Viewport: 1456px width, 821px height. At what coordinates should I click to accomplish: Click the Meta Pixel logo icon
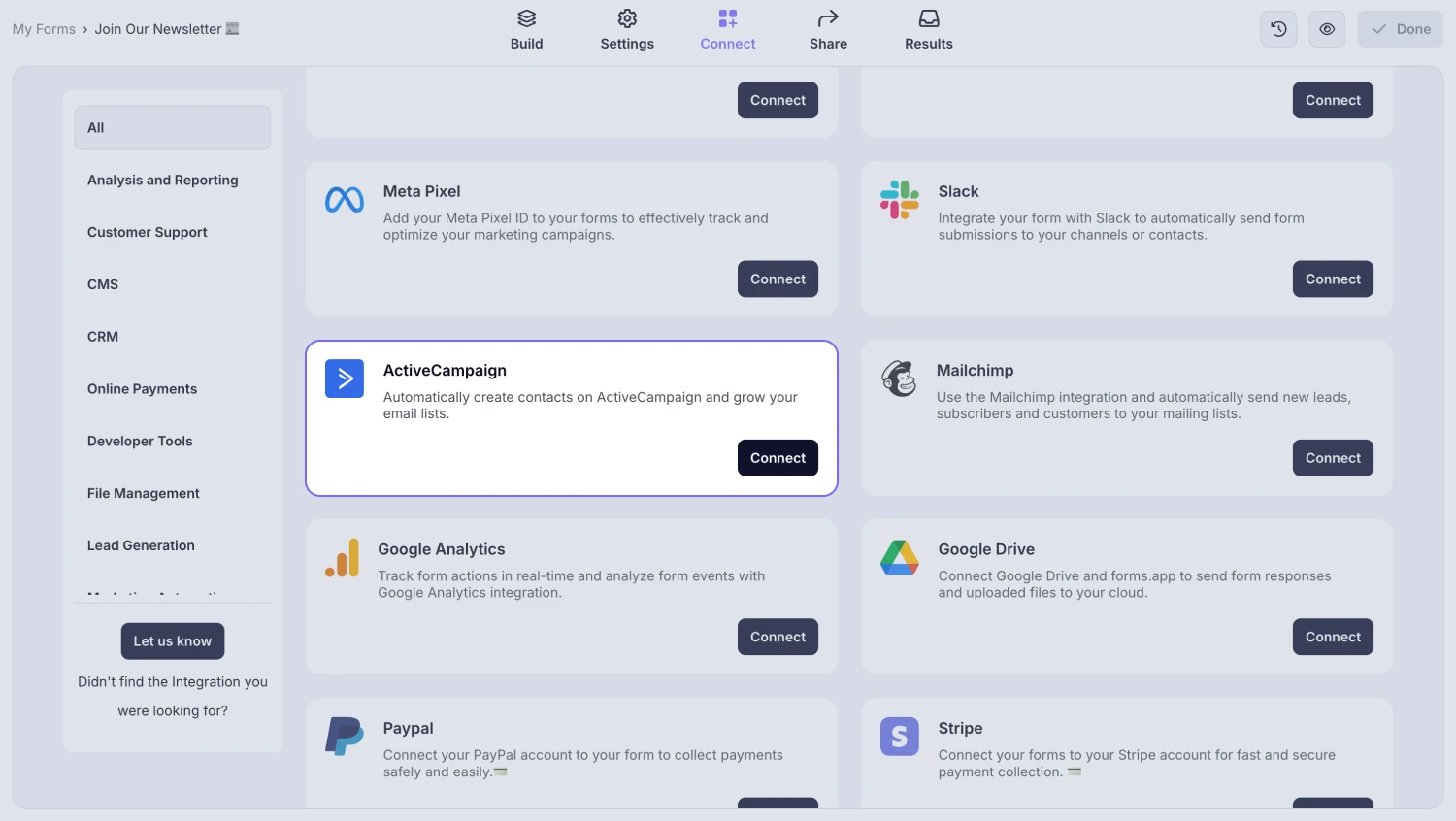[345, 200]
